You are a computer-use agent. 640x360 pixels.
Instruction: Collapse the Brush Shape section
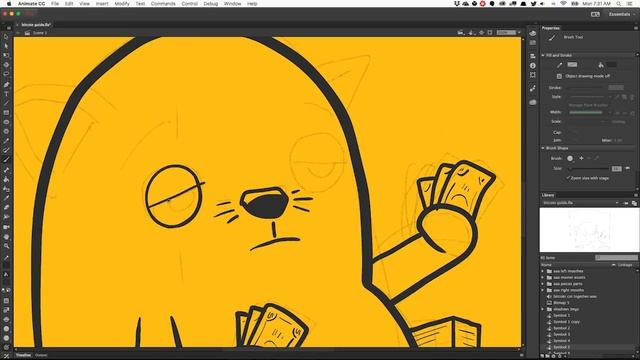click(x=543, y=148)
